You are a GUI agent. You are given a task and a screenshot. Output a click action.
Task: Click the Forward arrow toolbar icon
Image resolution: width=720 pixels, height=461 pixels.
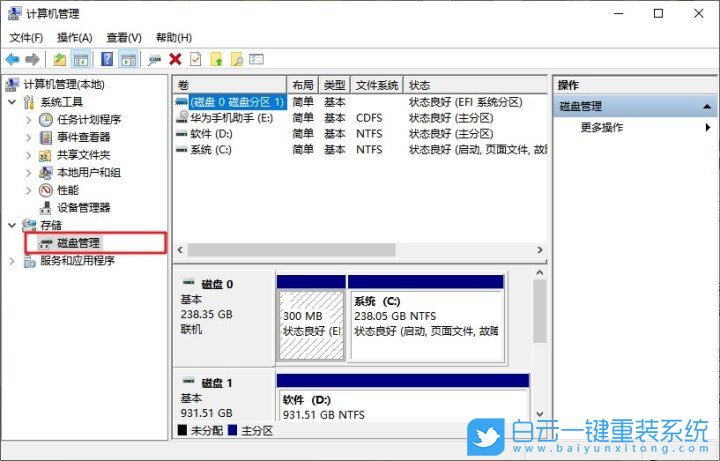coord(32,59)
